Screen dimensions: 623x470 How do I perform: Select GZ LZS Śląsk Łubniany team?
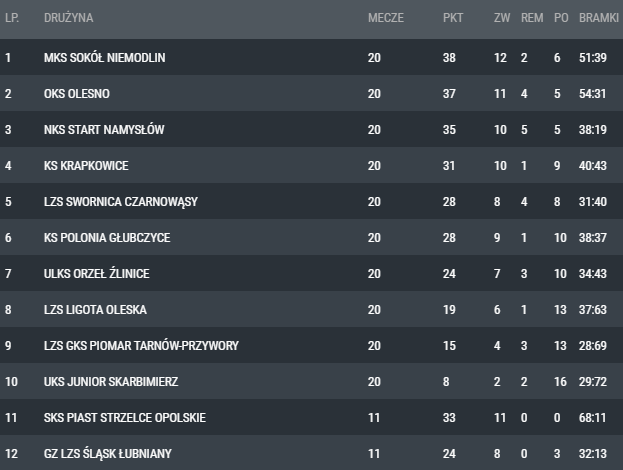click(108, 454)
